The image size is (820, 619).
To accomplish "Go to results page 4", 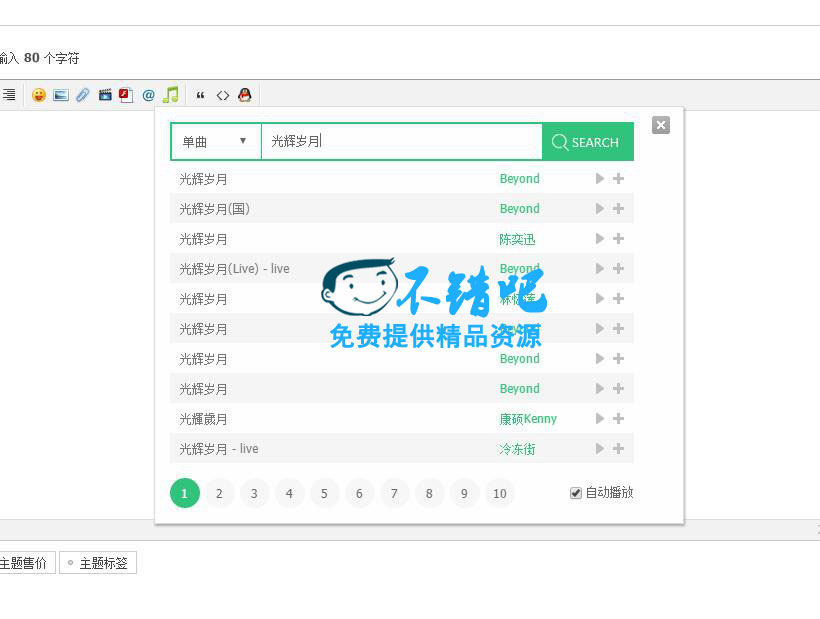I will [289, 493].
